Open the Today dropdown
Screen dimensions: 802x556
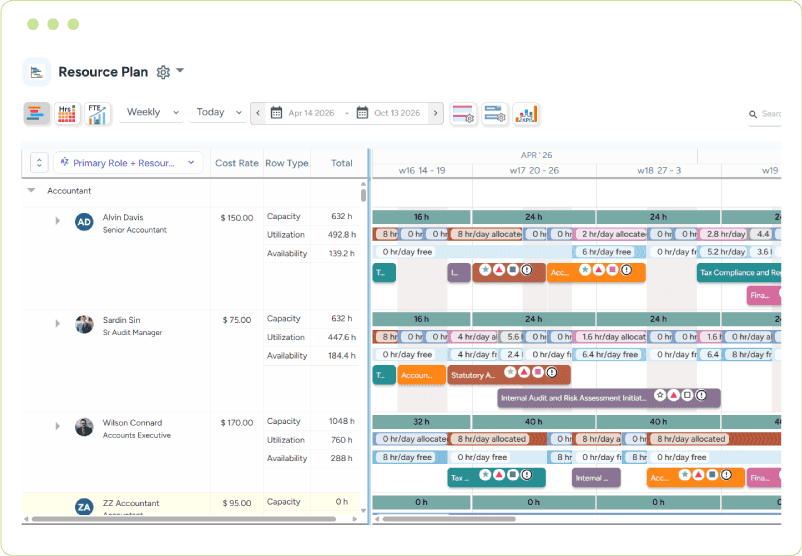pyautogui.click(x=218, y=112)
